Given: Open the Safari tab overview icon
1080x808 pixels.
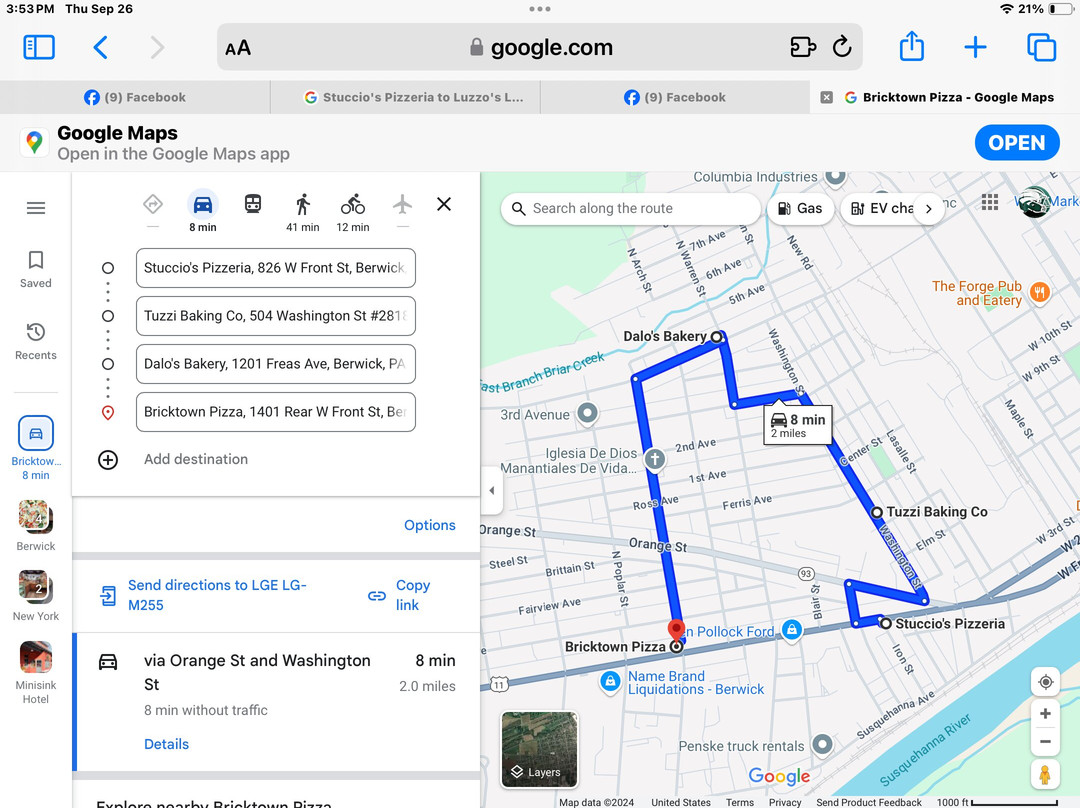Looking at the screenshot, I should (1041, 48).
